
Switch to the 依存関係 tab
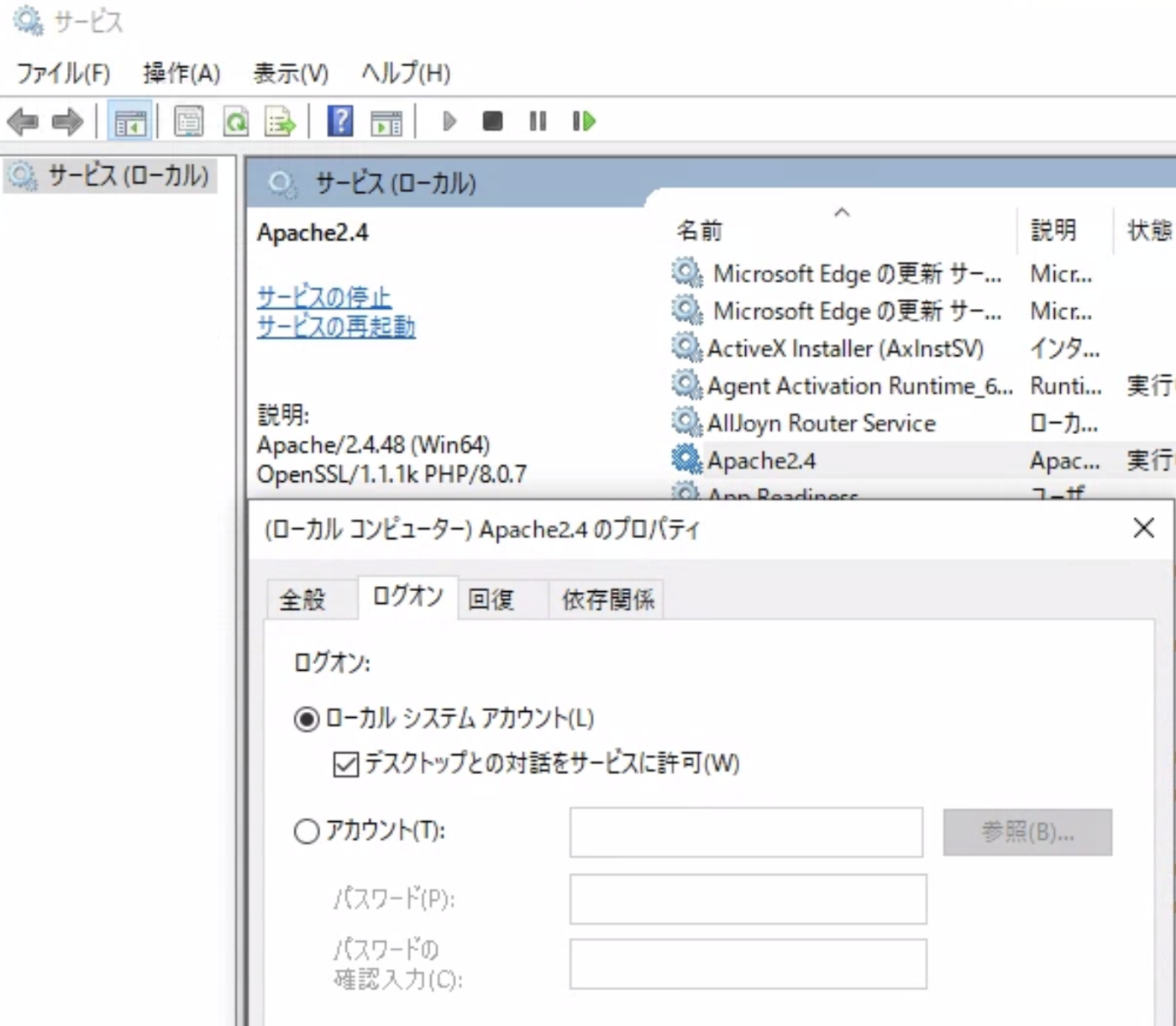pos(607,599)
